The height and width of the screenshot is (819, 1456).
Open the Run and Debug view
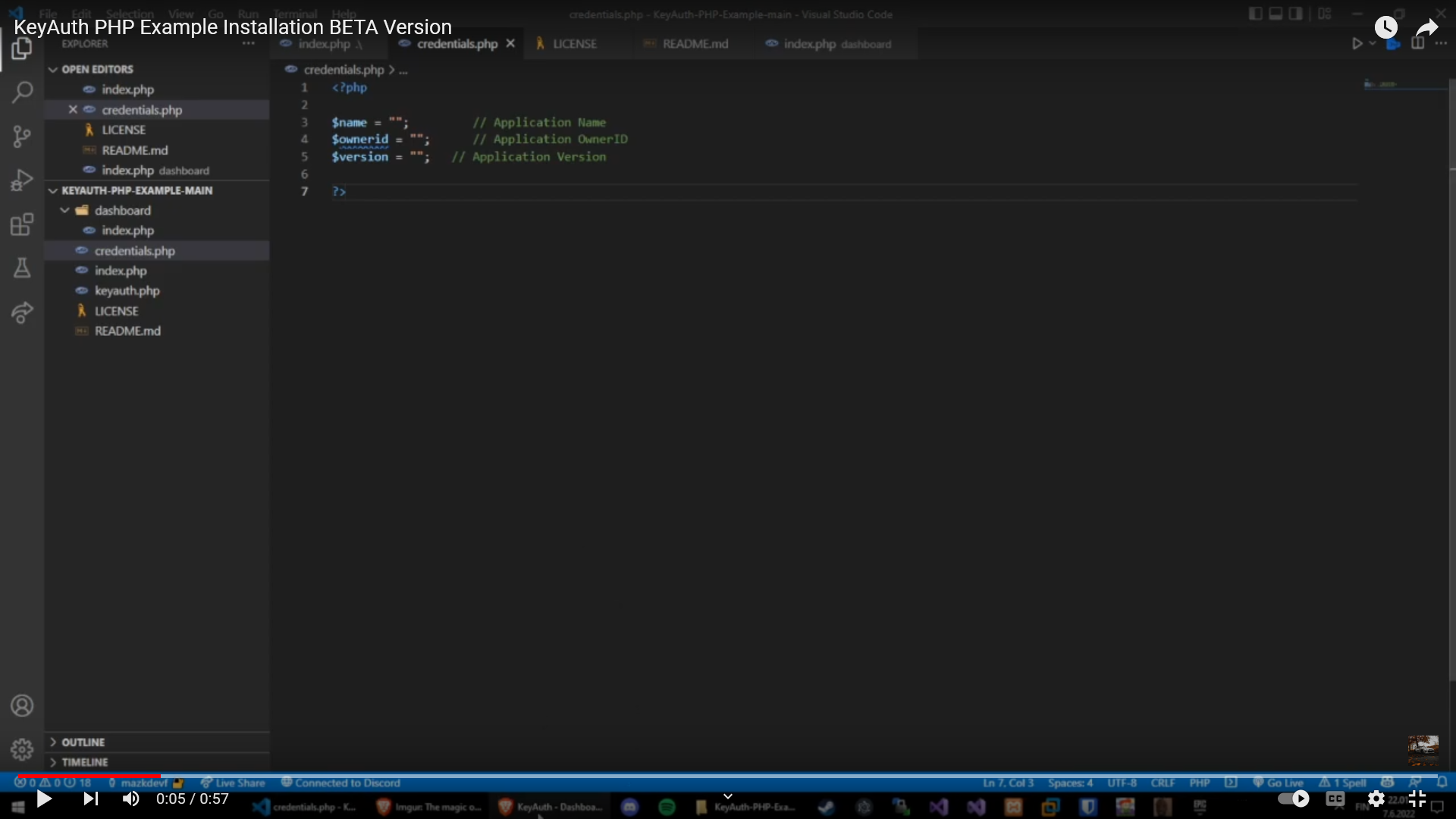pyautogui.click(x=22, y=180)
